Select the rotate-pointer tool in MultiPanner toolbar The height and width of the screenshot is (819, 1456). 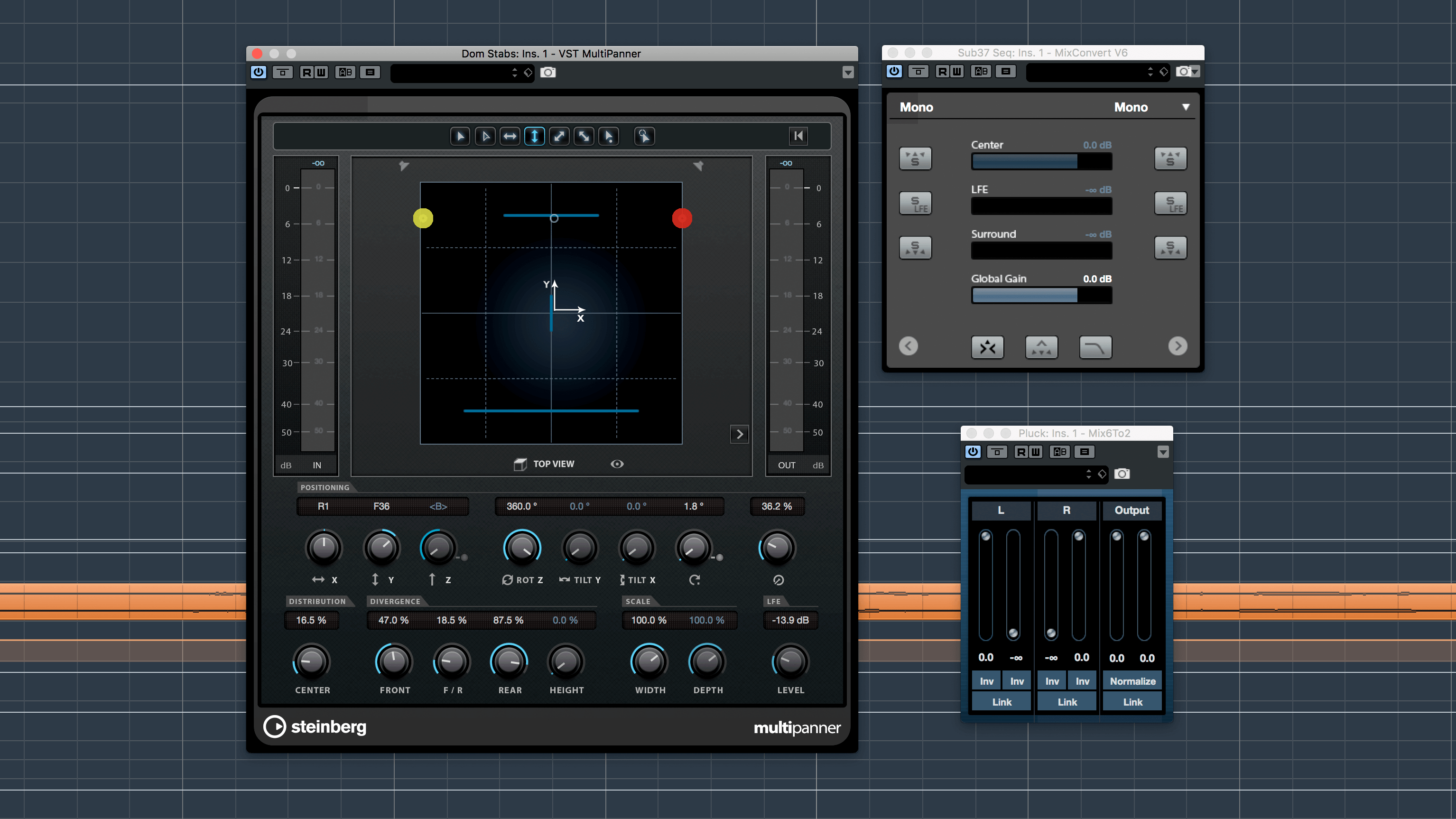tap(644, 136)
